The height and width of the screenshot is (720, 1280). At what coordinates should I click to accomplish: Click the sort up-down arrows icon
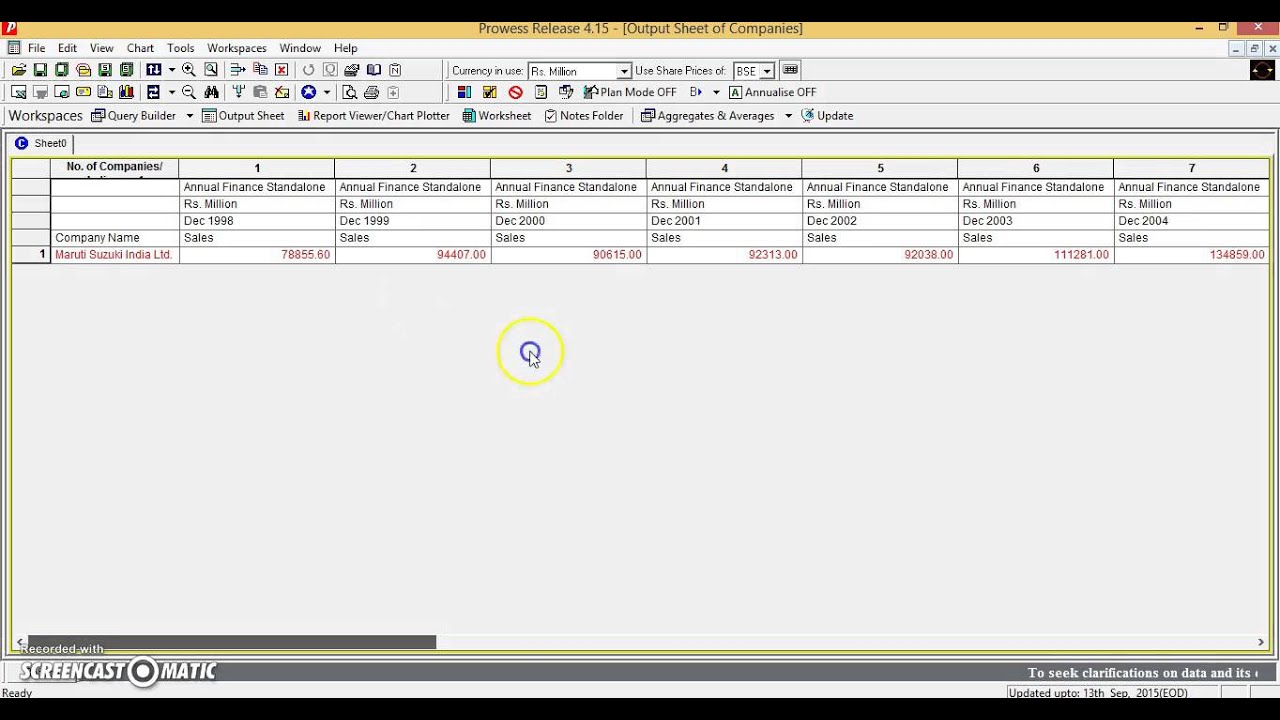[x=153, y=70]
